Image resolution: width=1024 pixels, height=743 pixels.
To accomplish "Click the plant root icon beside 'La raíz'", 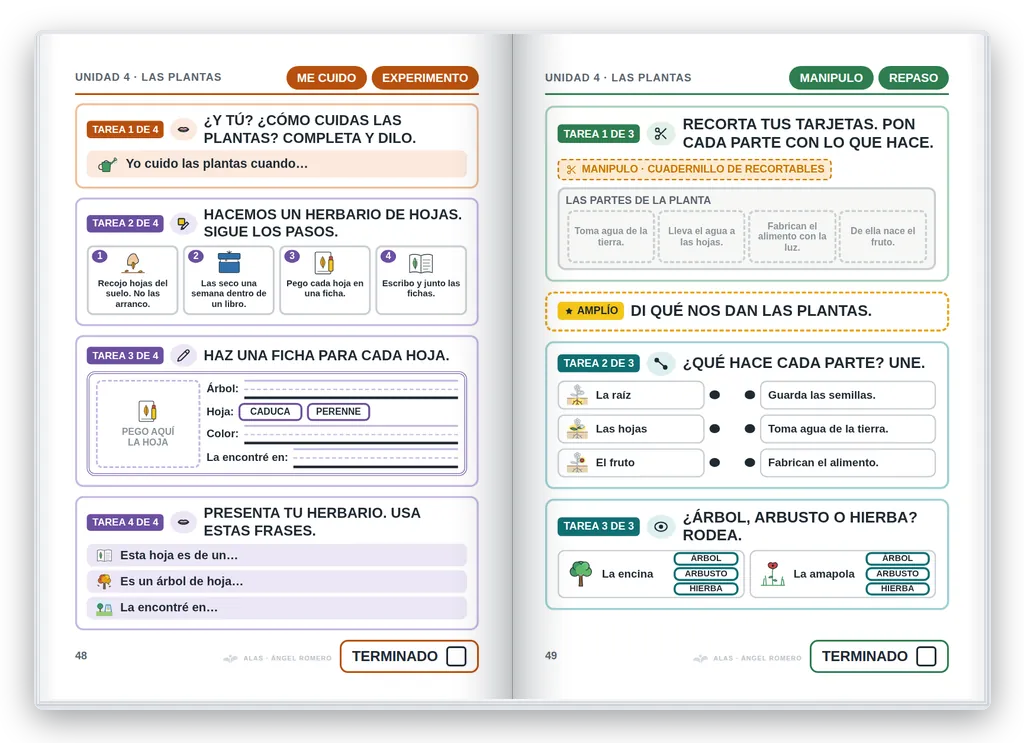I will 577,395.
